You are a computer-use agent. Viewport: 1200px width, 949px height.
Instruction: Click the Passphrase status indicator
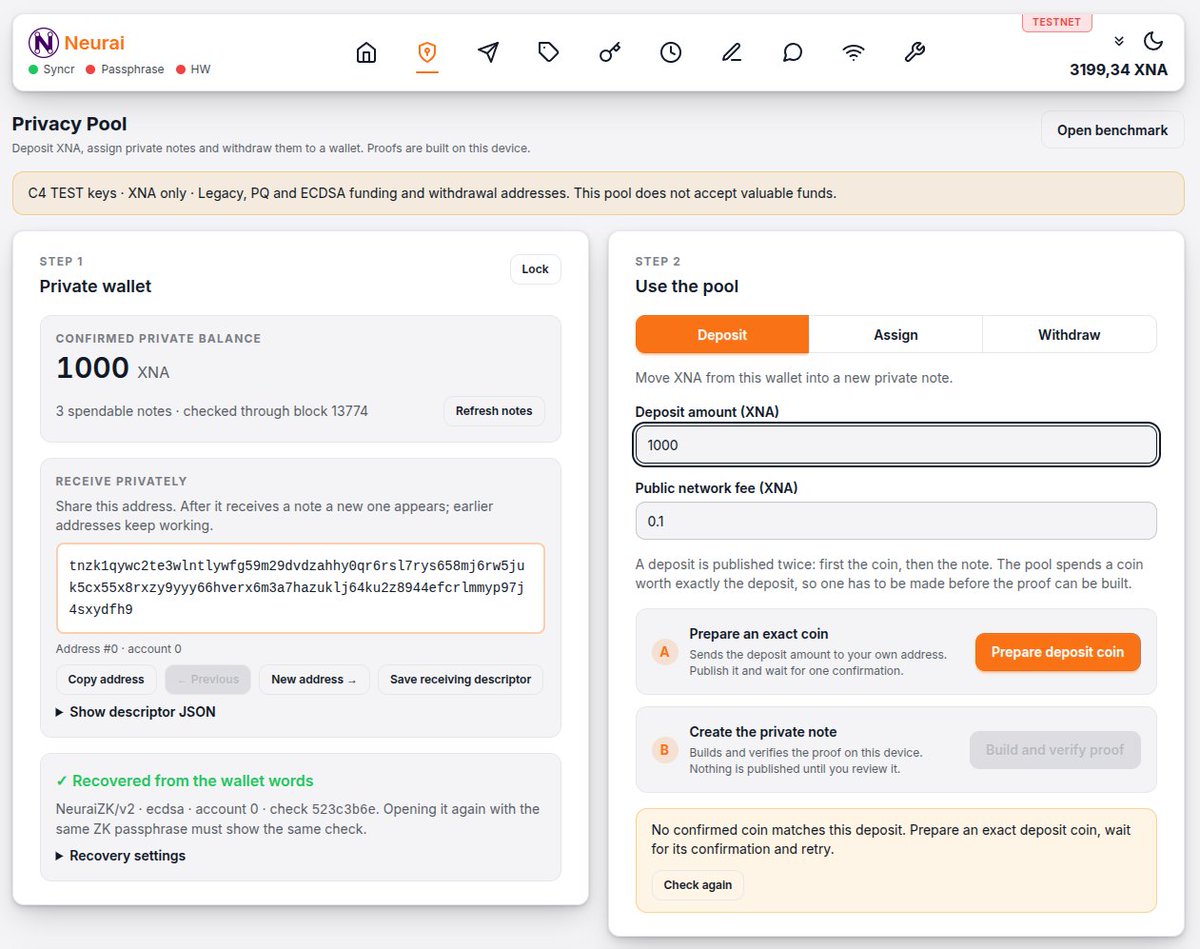pyautogui.click(x=125, y=69)
